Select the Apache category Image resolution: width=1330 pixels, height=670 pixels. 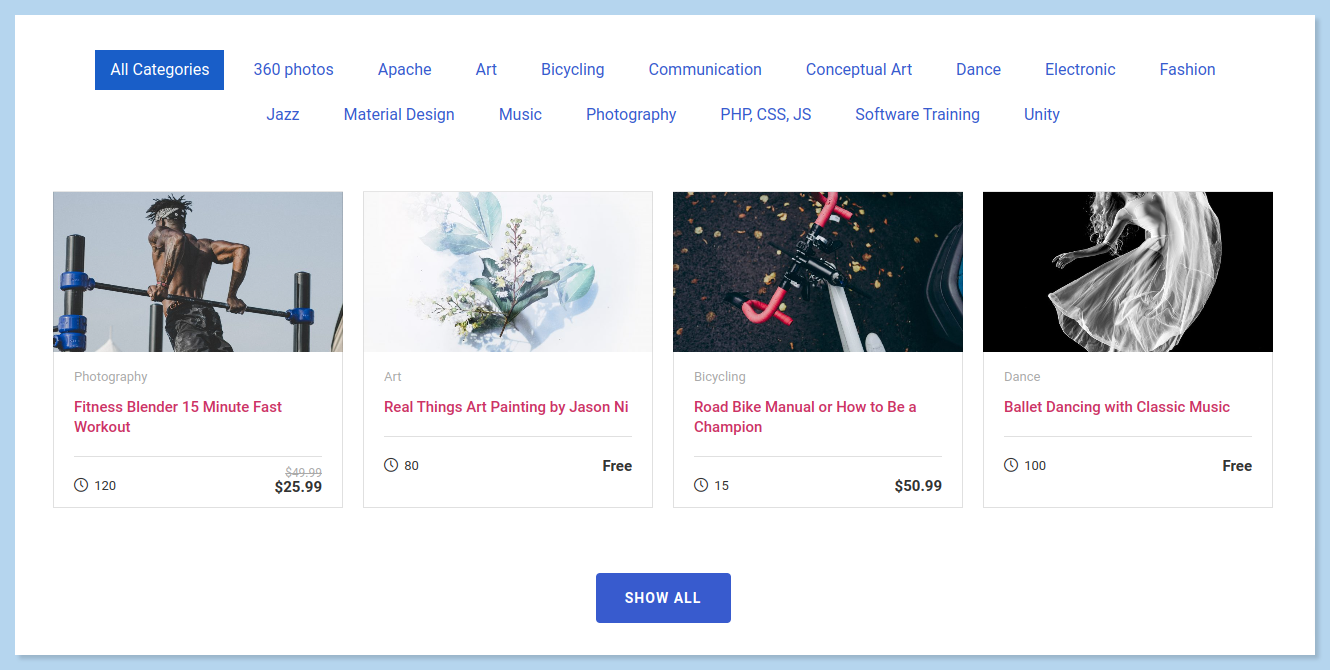[405, 70]
